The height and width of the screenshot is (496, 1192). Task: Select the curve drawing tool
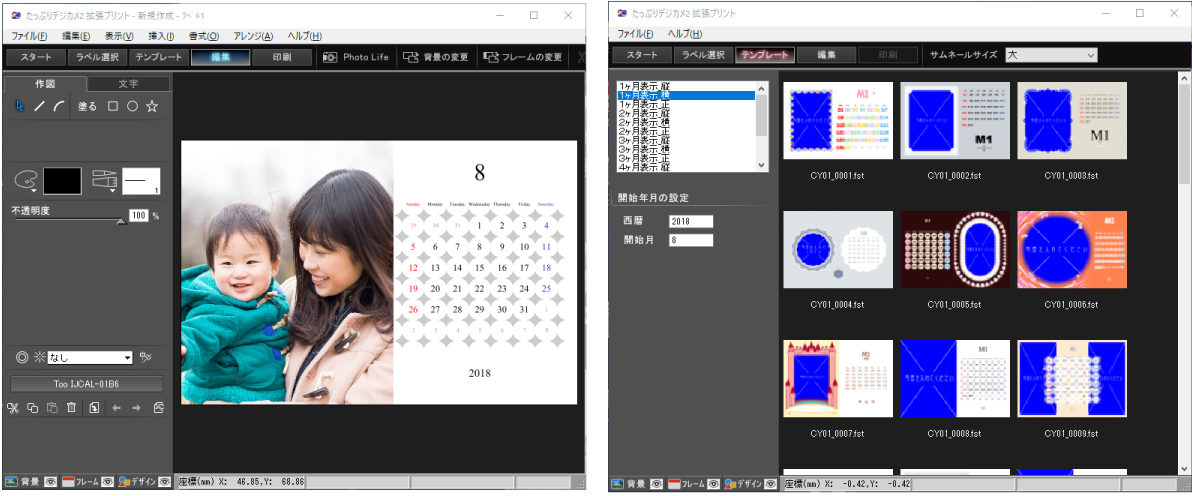coord(59,106)
